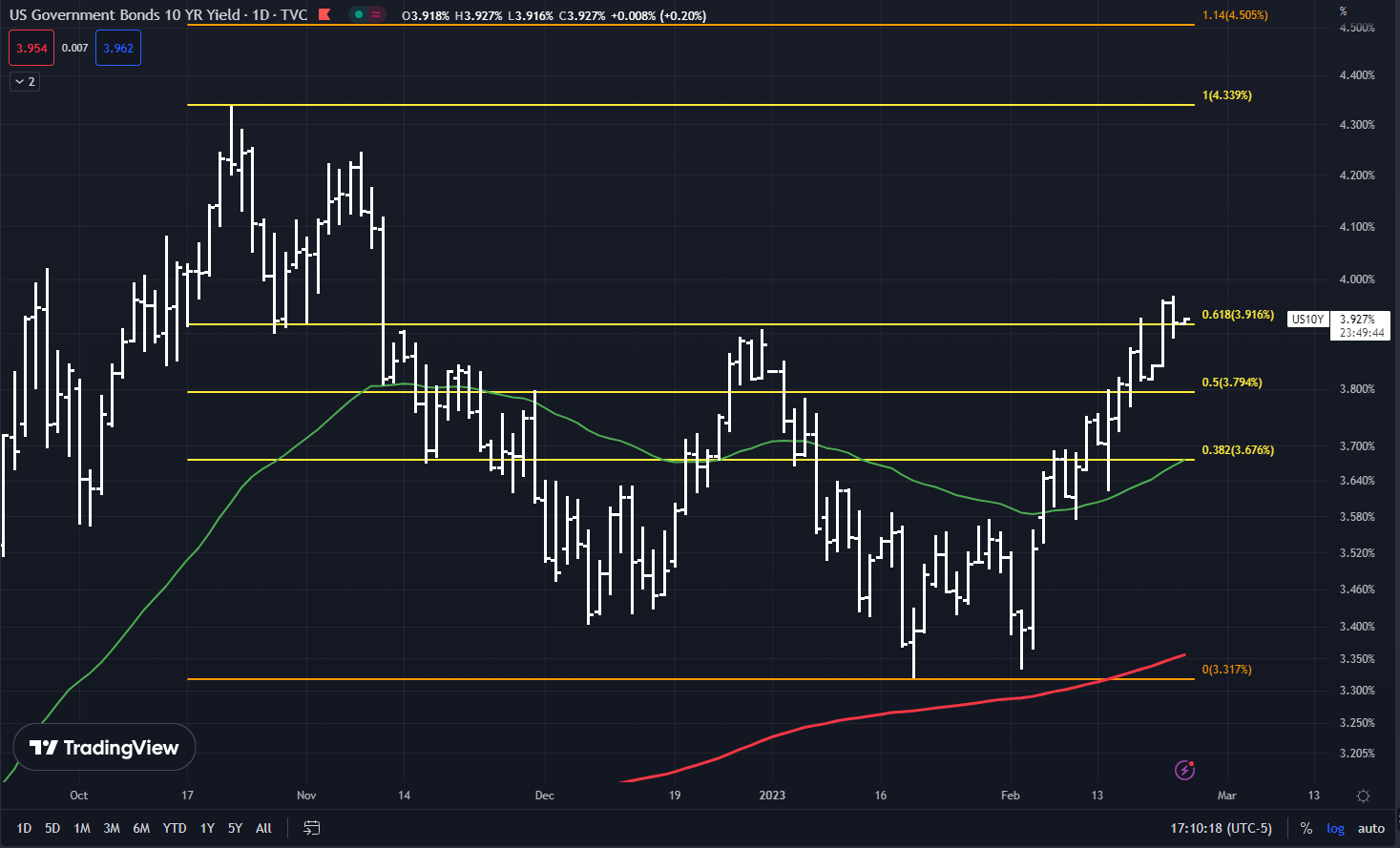
Task: Click the % symbol at top of price axis
Action: (x=1343, y=11)
